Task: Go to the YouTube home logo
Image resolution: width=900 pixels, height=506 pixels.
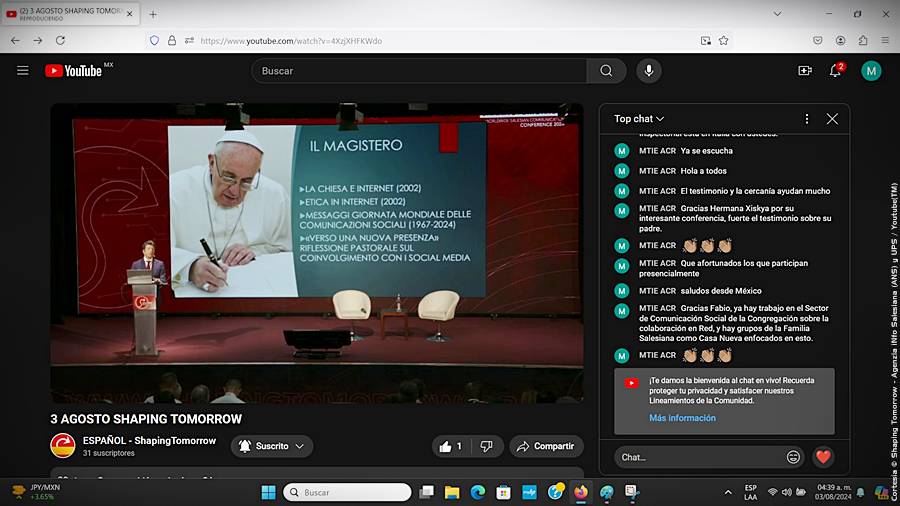Action: pyautogui.click(x=73, y=71)
